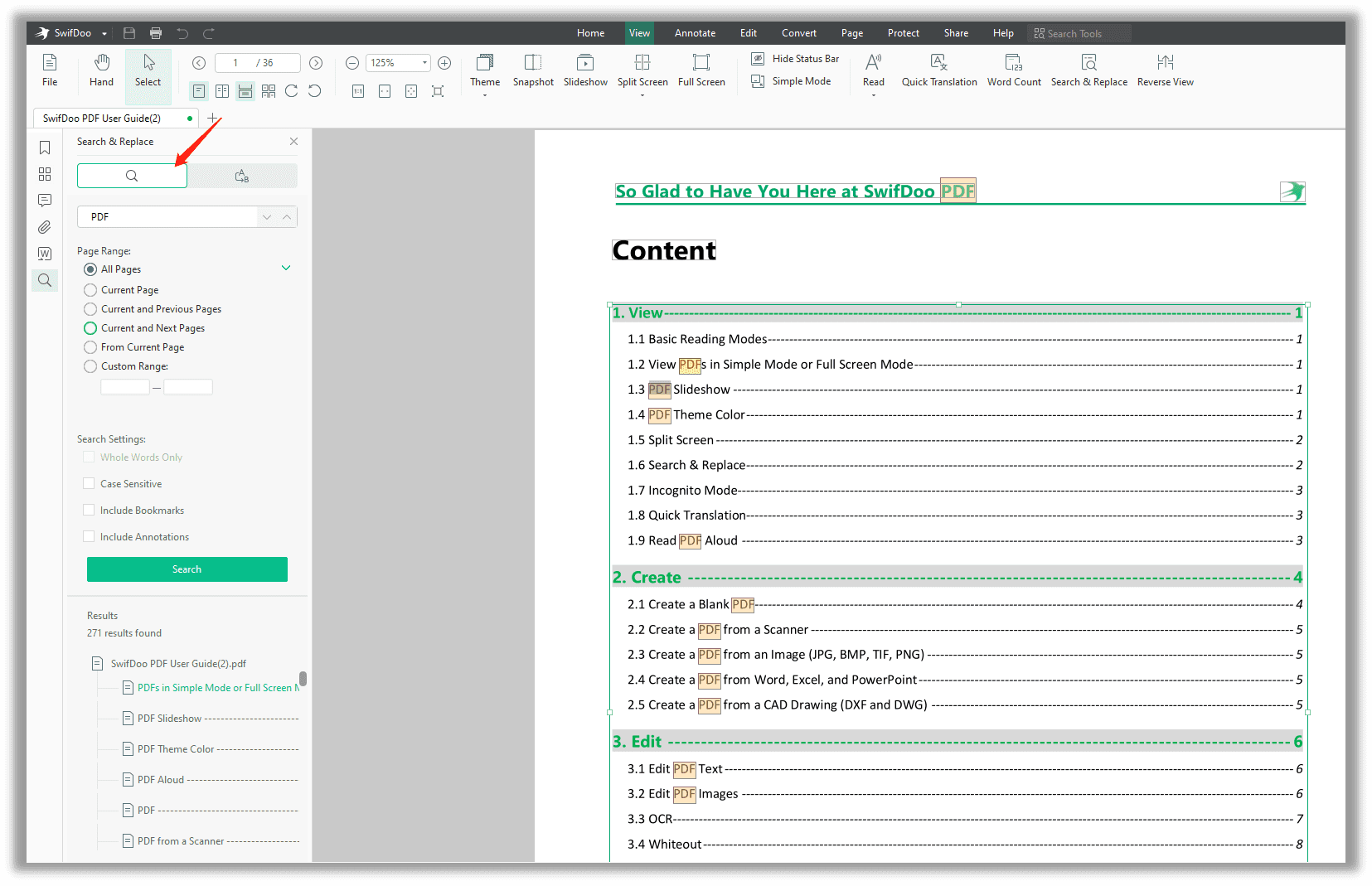
Task: Open the Annotate tab
Action: [695, 33]
